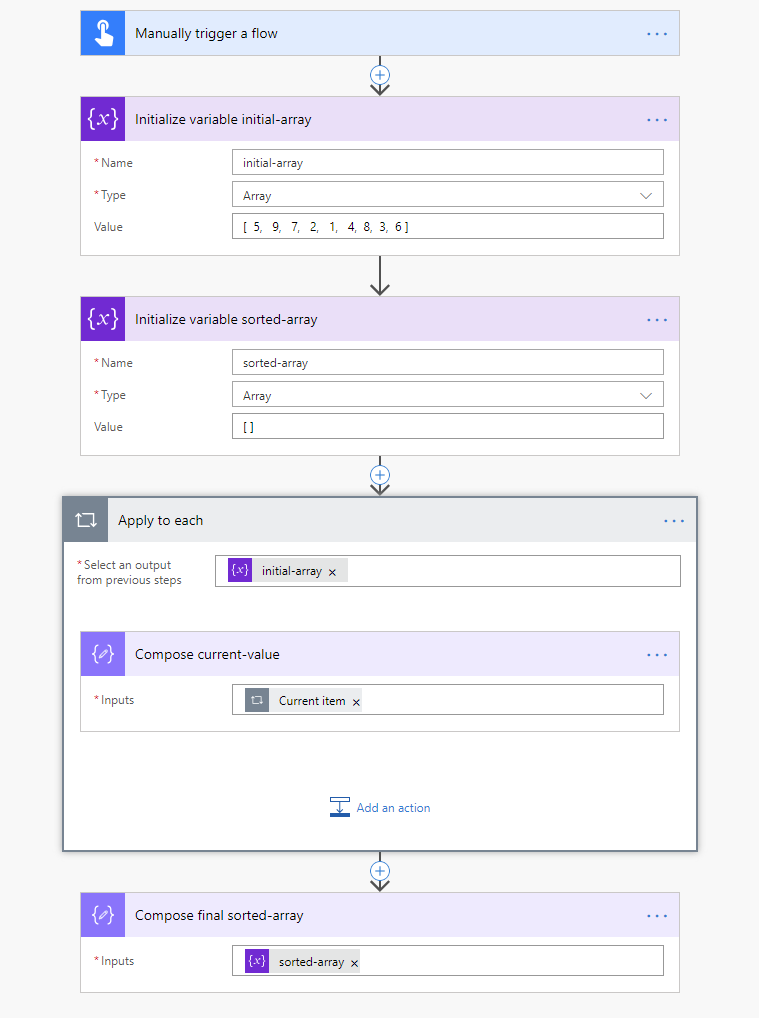Remove sorted-array token from final Inputs
Viewport: 759px width, 1018px height.
click(354, 963)
